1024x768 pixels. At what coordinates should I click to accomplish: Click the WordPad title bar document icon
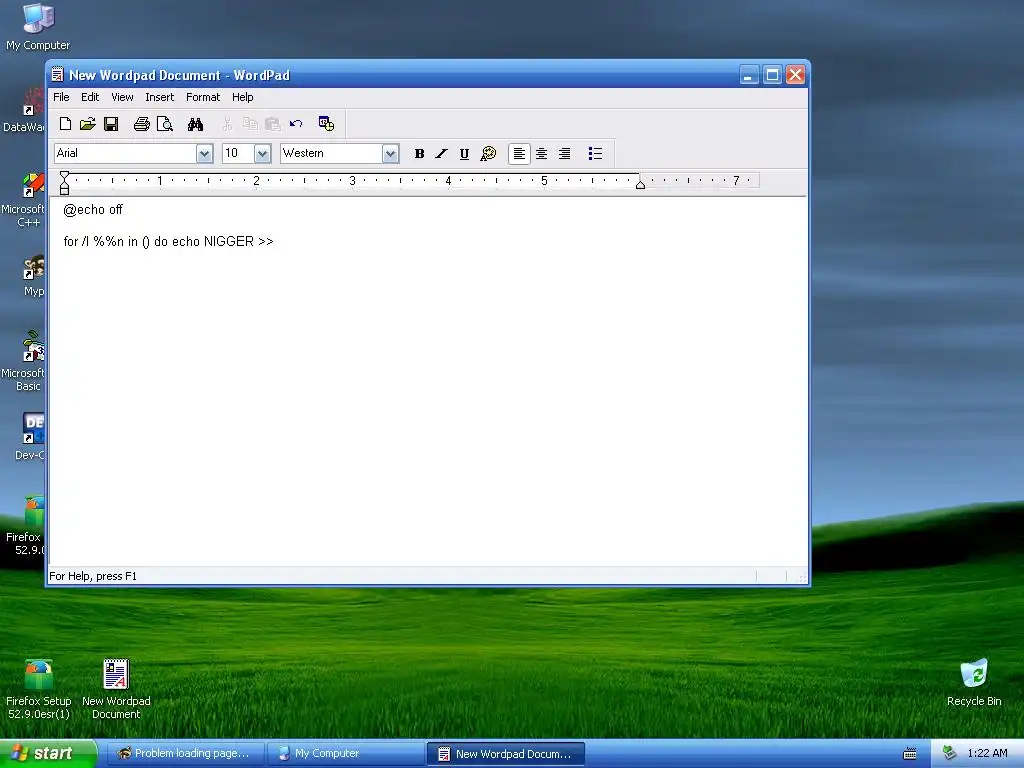tap(57, 74)
